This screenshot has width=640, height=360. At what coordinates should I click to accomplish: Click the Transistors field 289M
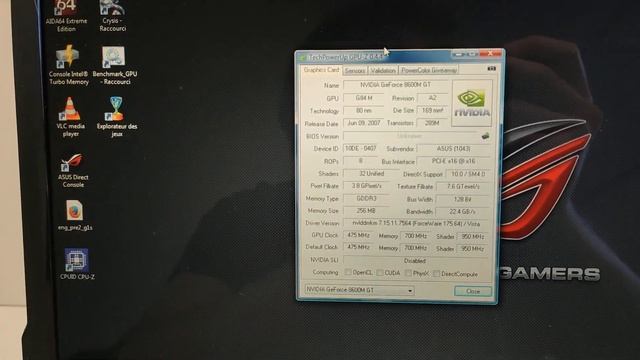432,123
